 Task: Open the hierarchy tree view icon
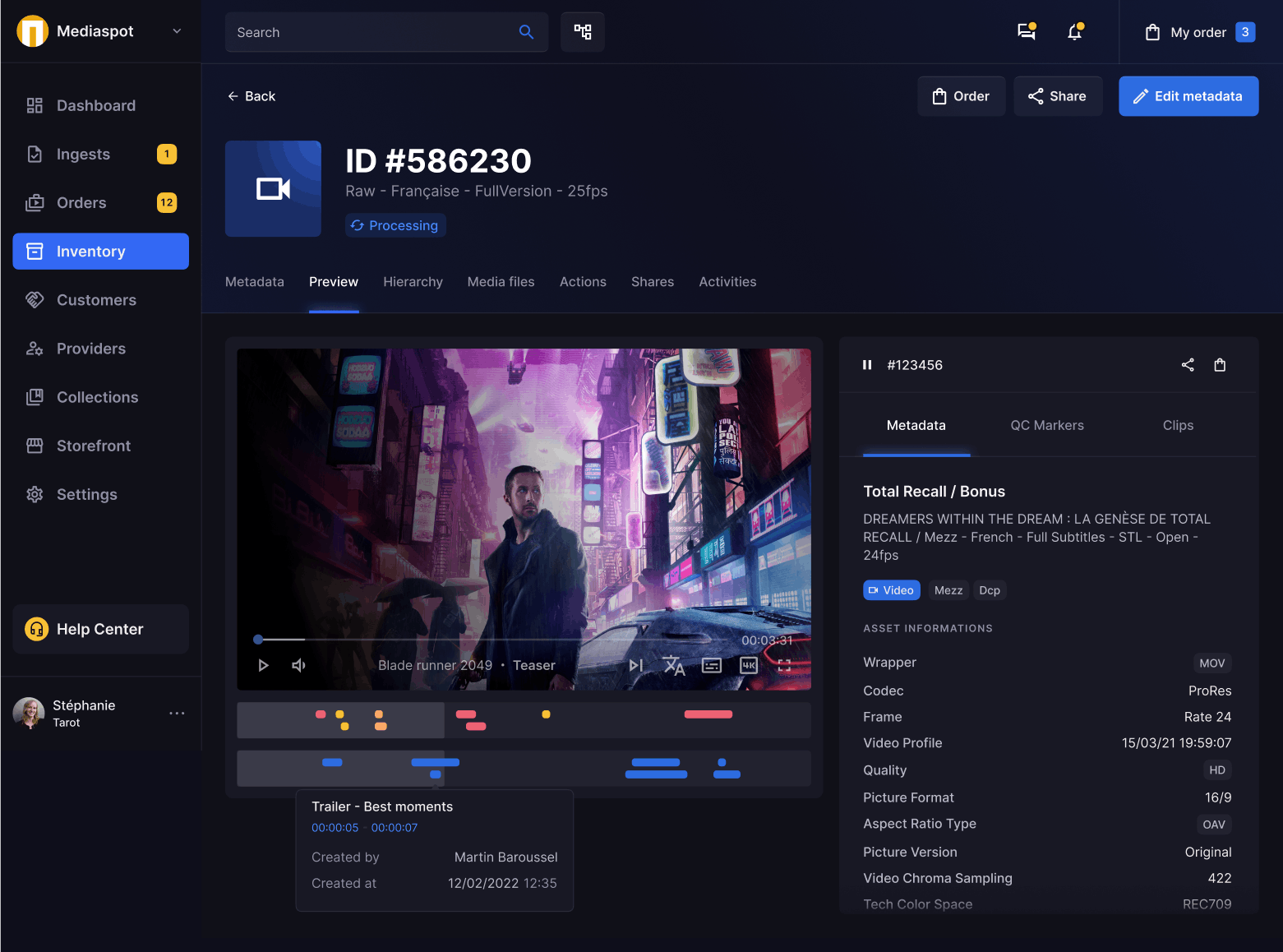pyautogui.click(x=583, y=32)
